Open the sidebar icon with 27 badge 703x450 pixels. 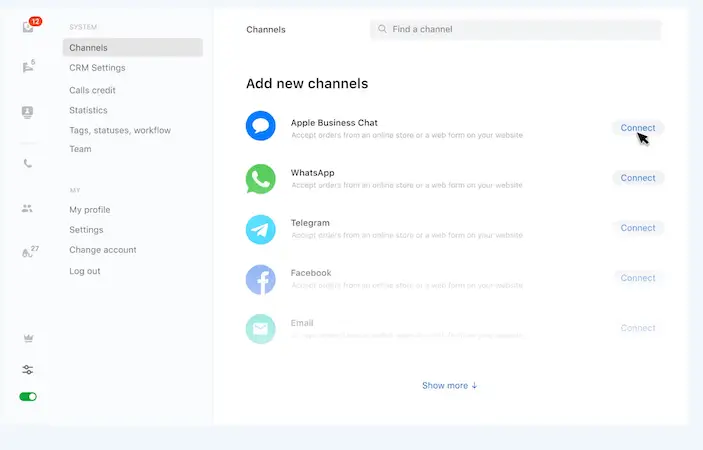[x=30, y=251]
